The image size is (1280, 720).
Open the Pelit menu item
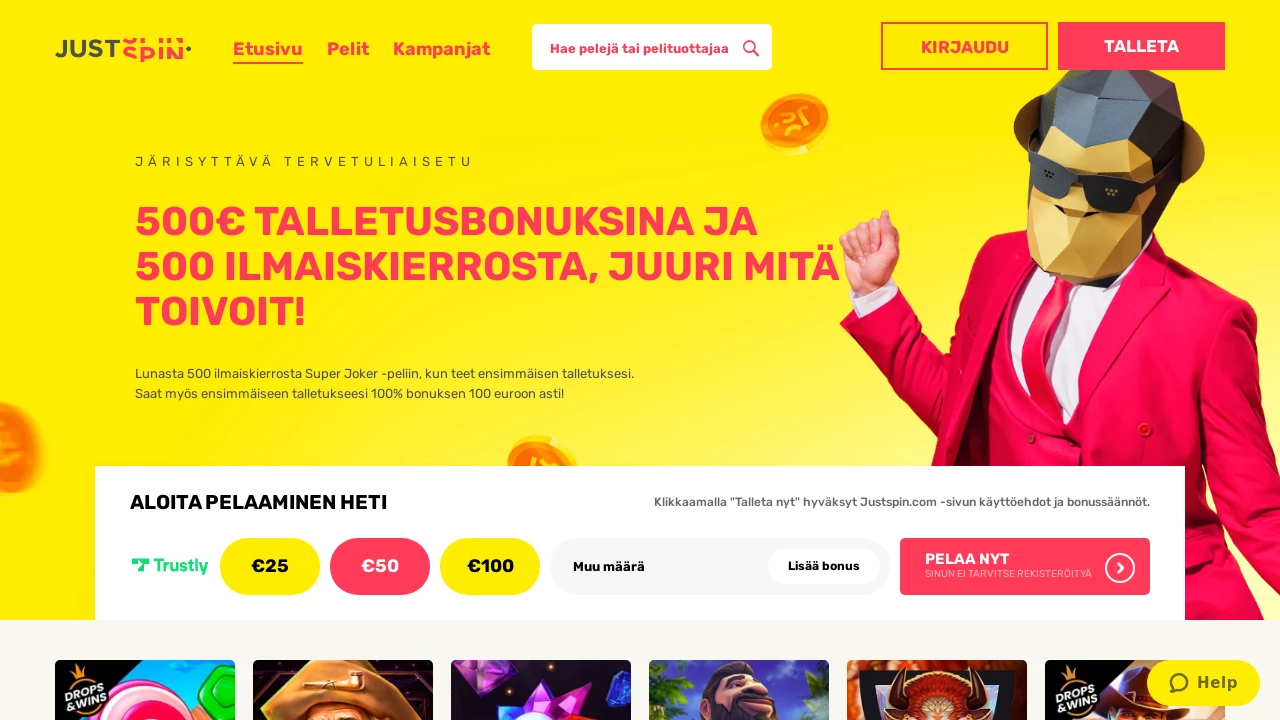pyautogui.click(x=348, y=49)
